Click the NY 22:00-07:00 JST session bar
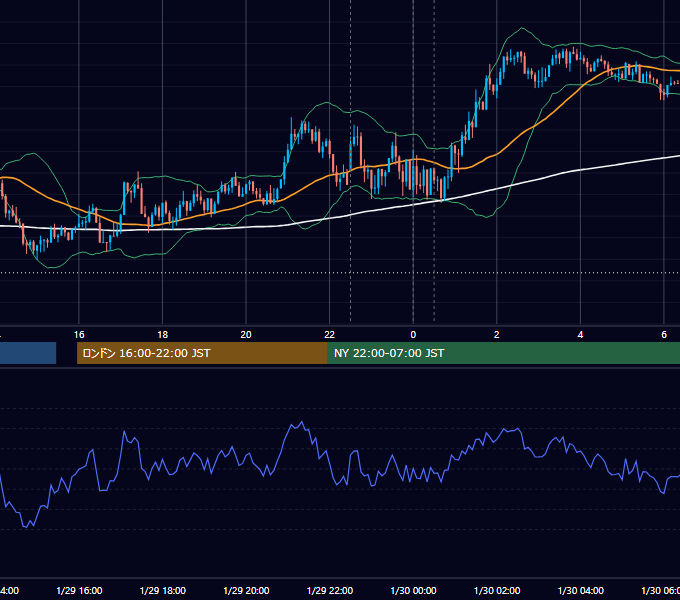Screen dimensions: 680x600 point(503,353)
